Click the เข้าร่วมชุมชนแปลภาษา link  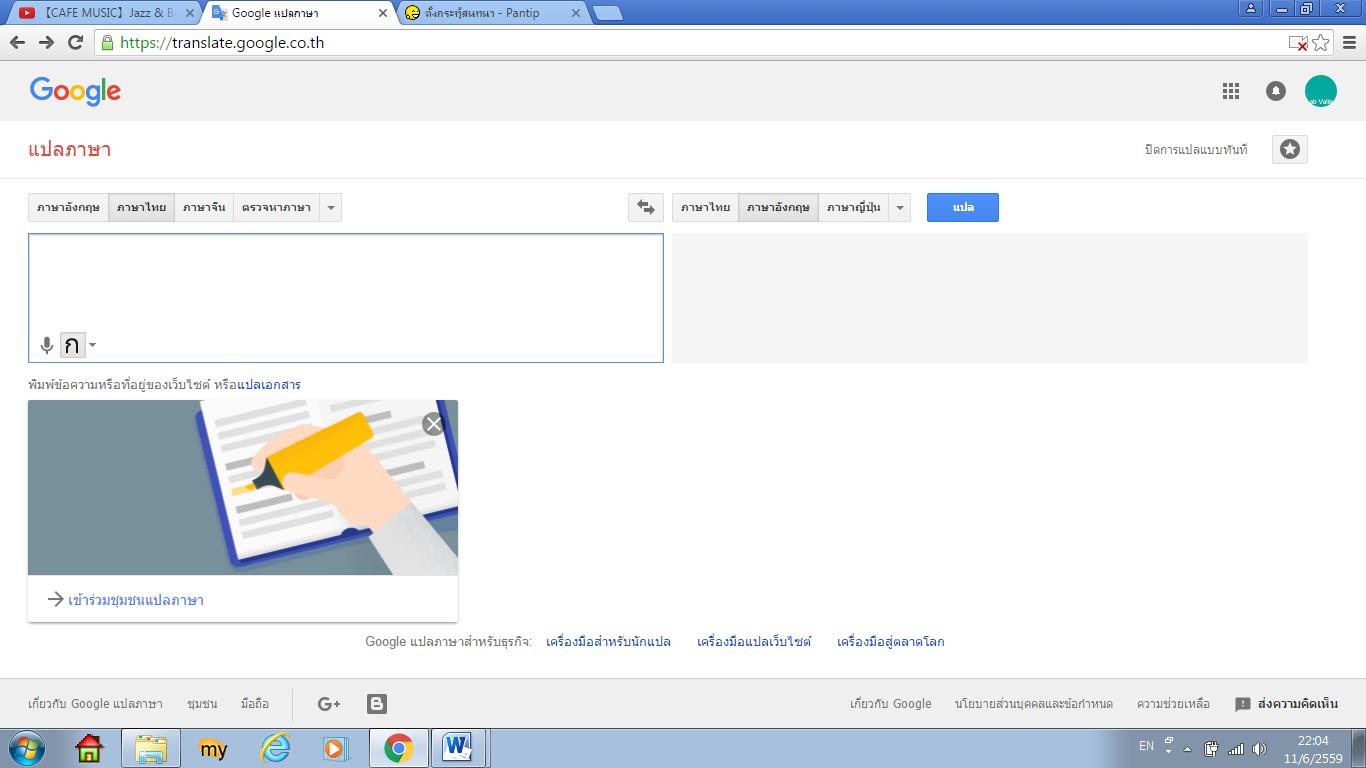[x=136, y=600]
